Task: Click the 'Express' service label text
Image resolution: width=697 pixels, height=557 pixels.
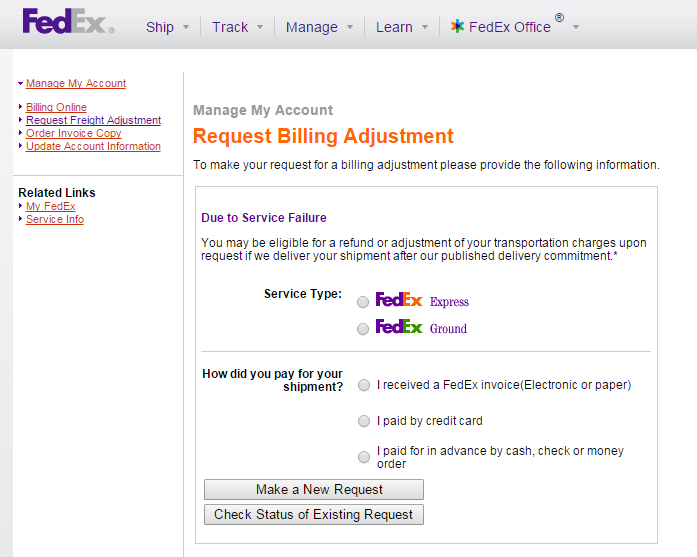Action: [x=449, y=302]
